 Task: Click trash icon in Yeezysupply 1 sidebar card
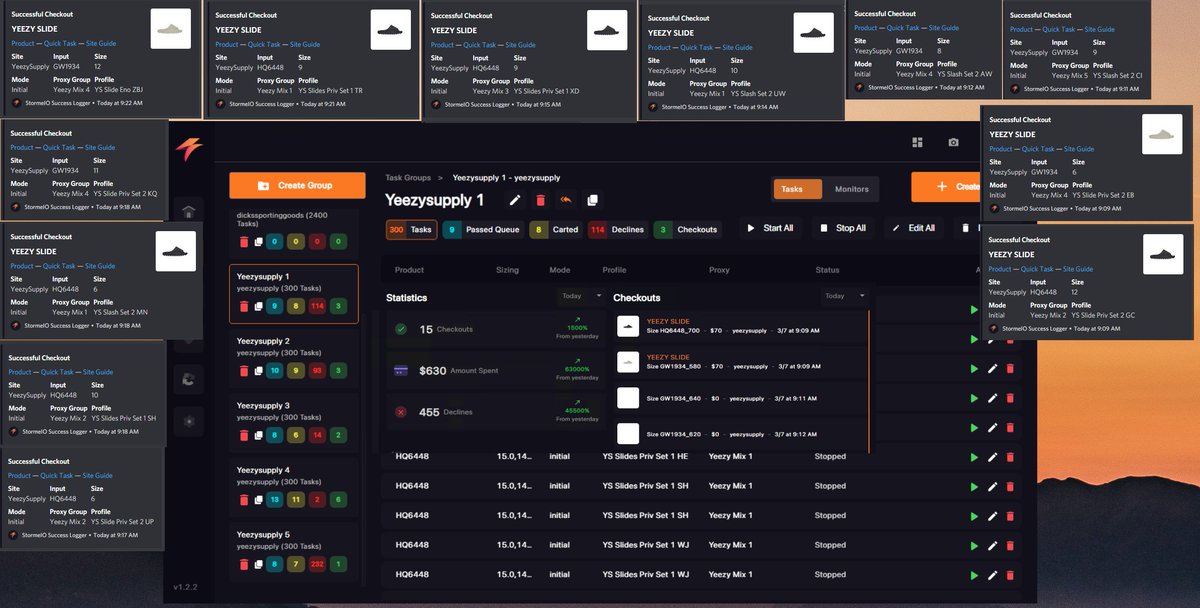[x=243, y=306]
